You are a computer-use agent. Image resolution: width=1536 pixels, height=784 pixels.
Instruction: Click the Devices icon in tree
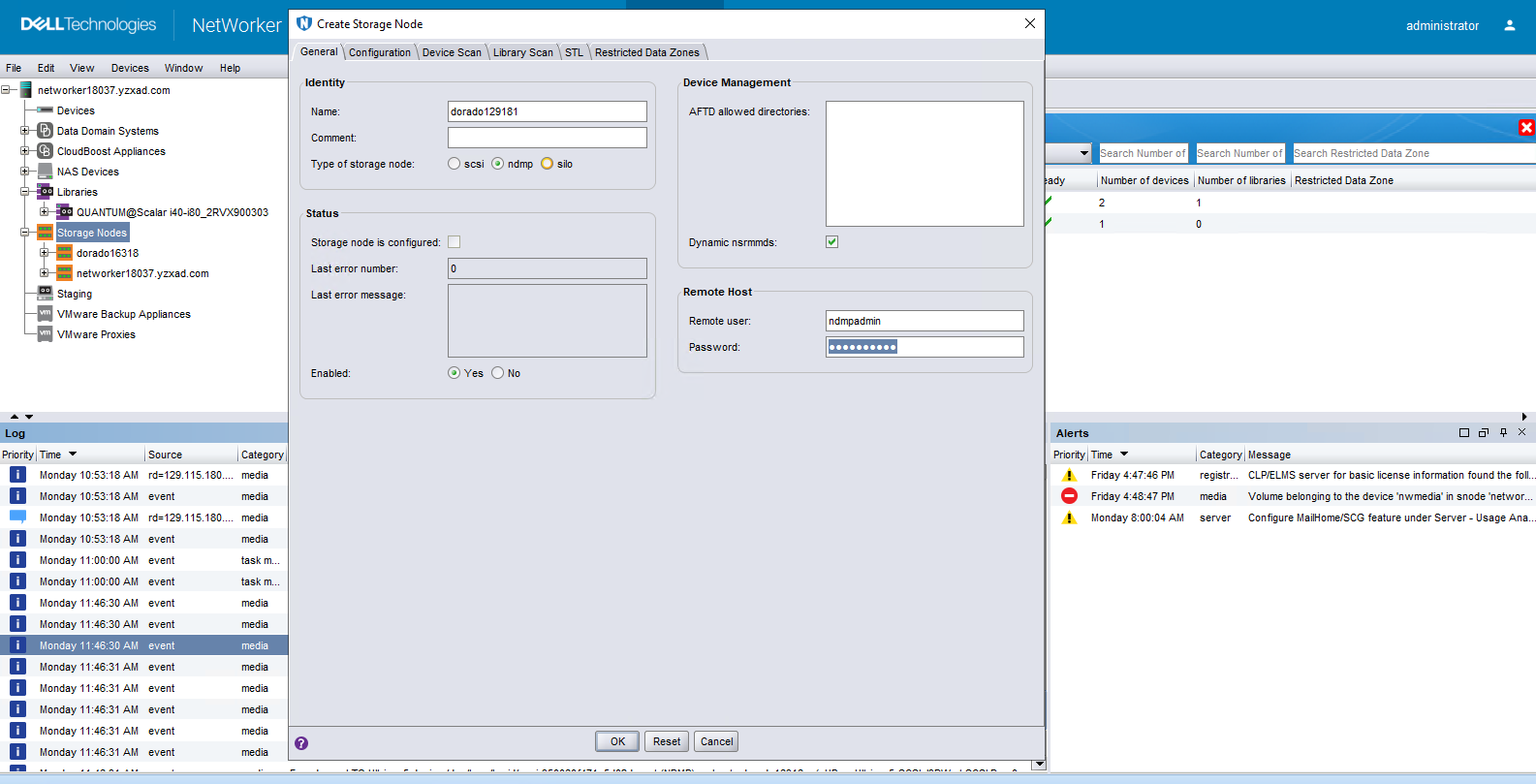(45, 110)
